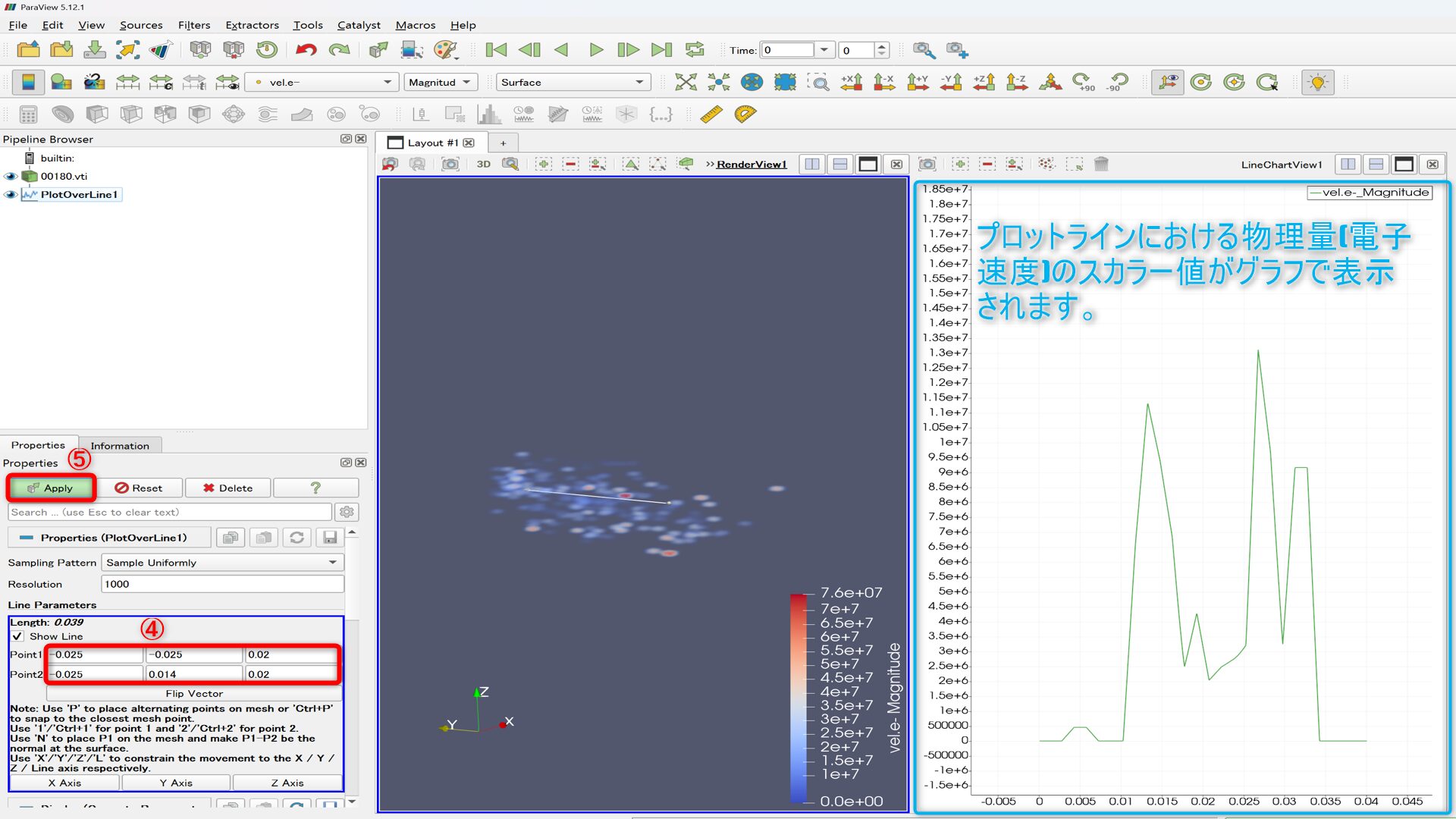Open the Surface representation dropdown
The image size is (1456, 819).
(573, 82)
